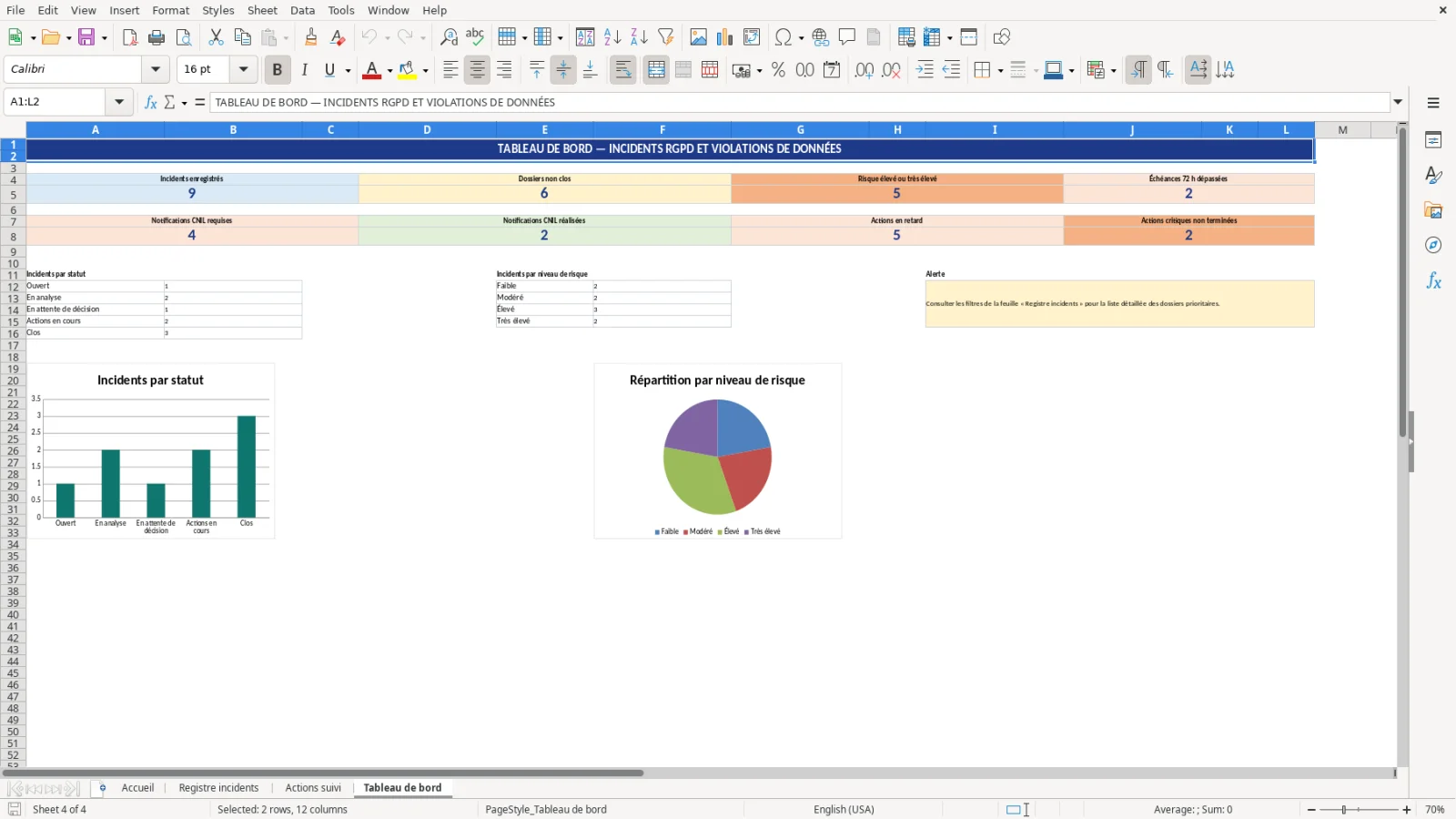The width and height of the screenshot is (1456, 819).
Task: Activate the AutoFilter funnel icon
Action: pyautogui.click(x=666, y=37)
